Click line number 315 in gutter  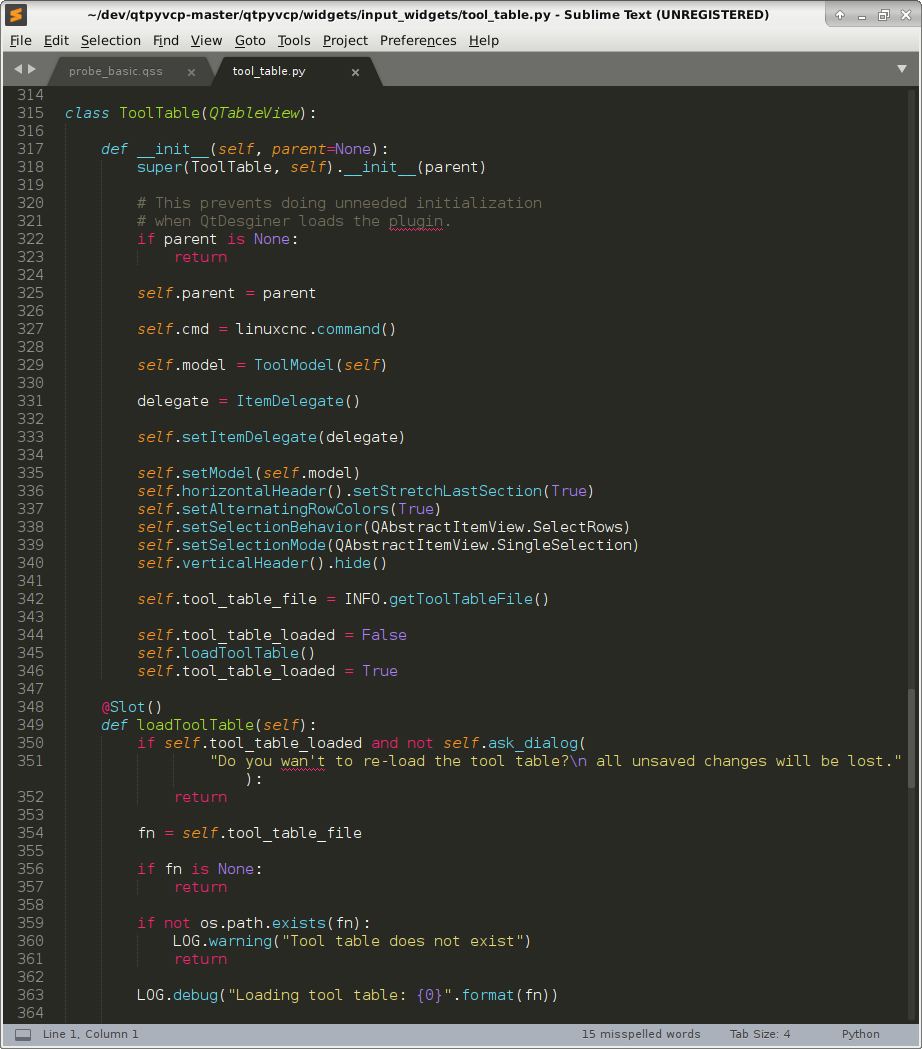[x=30, y=113]
